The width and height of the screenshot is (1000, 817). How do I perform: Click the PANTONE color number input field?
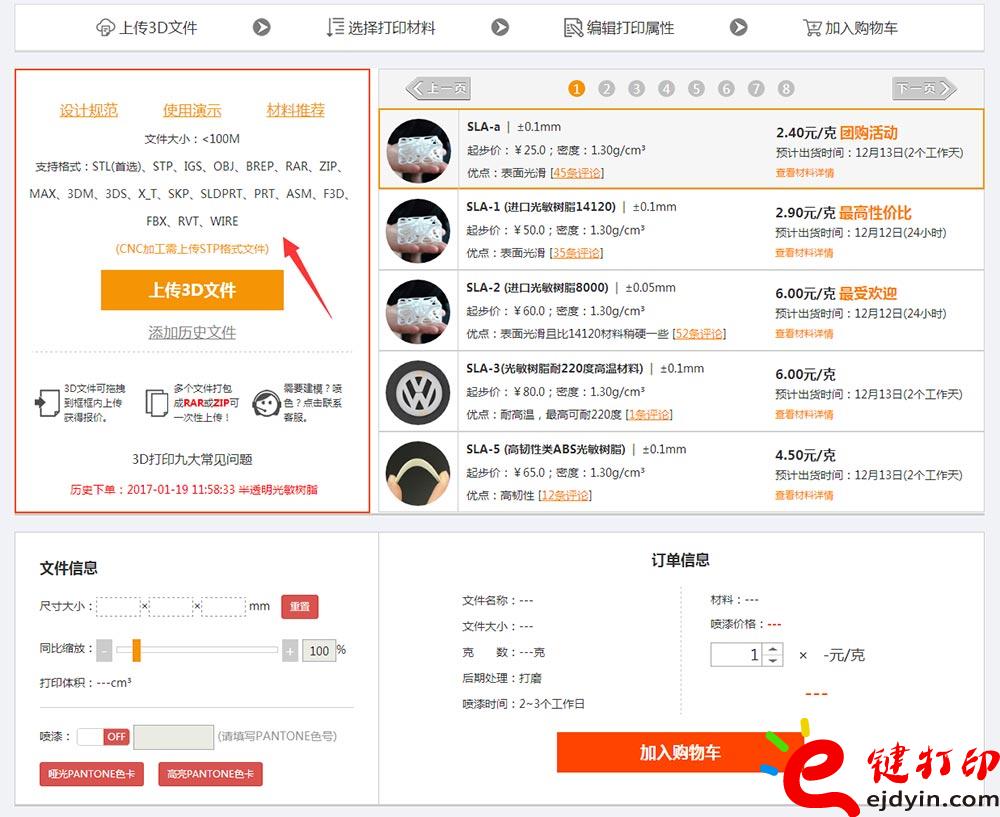(173, 737)
